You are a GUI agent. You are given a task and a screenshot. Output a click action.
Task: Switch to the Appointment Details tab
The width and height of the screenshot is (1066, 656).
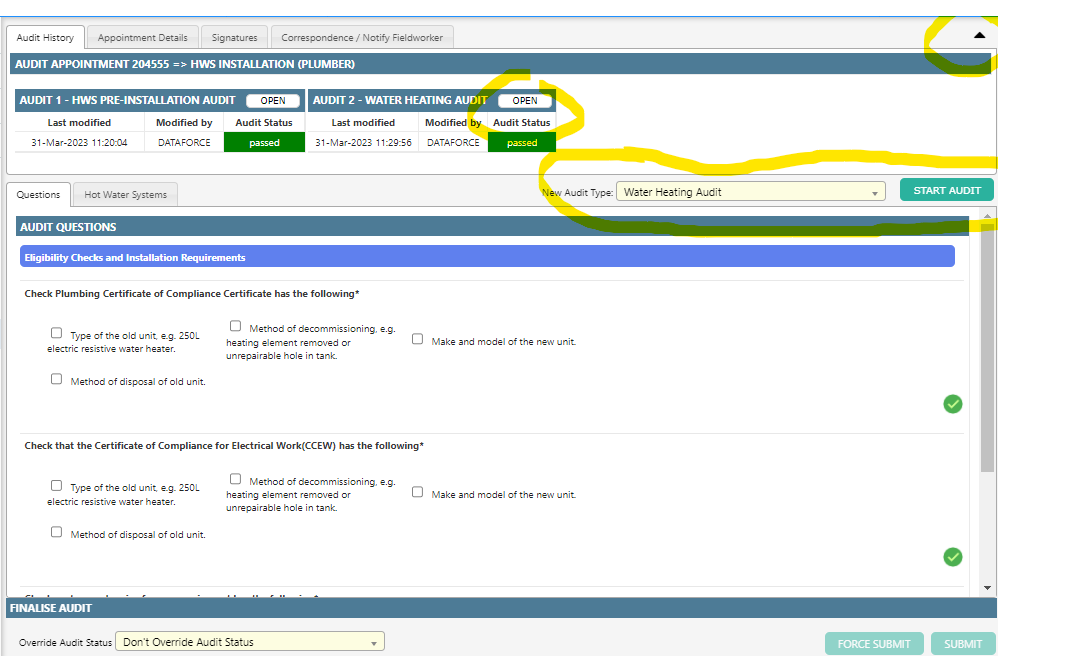click(142, 38)
